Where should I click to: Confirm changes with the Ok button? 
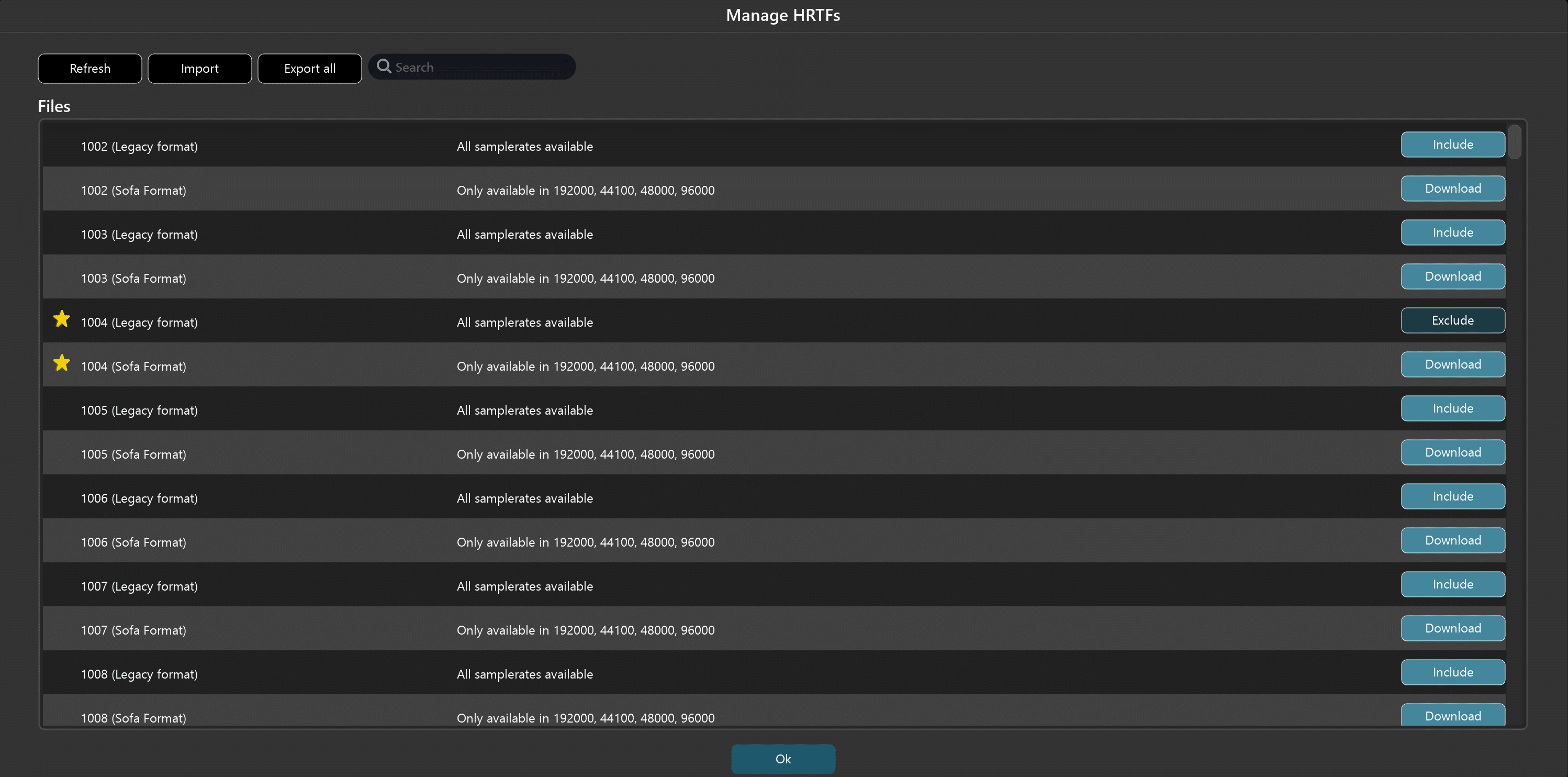(783, 759)
